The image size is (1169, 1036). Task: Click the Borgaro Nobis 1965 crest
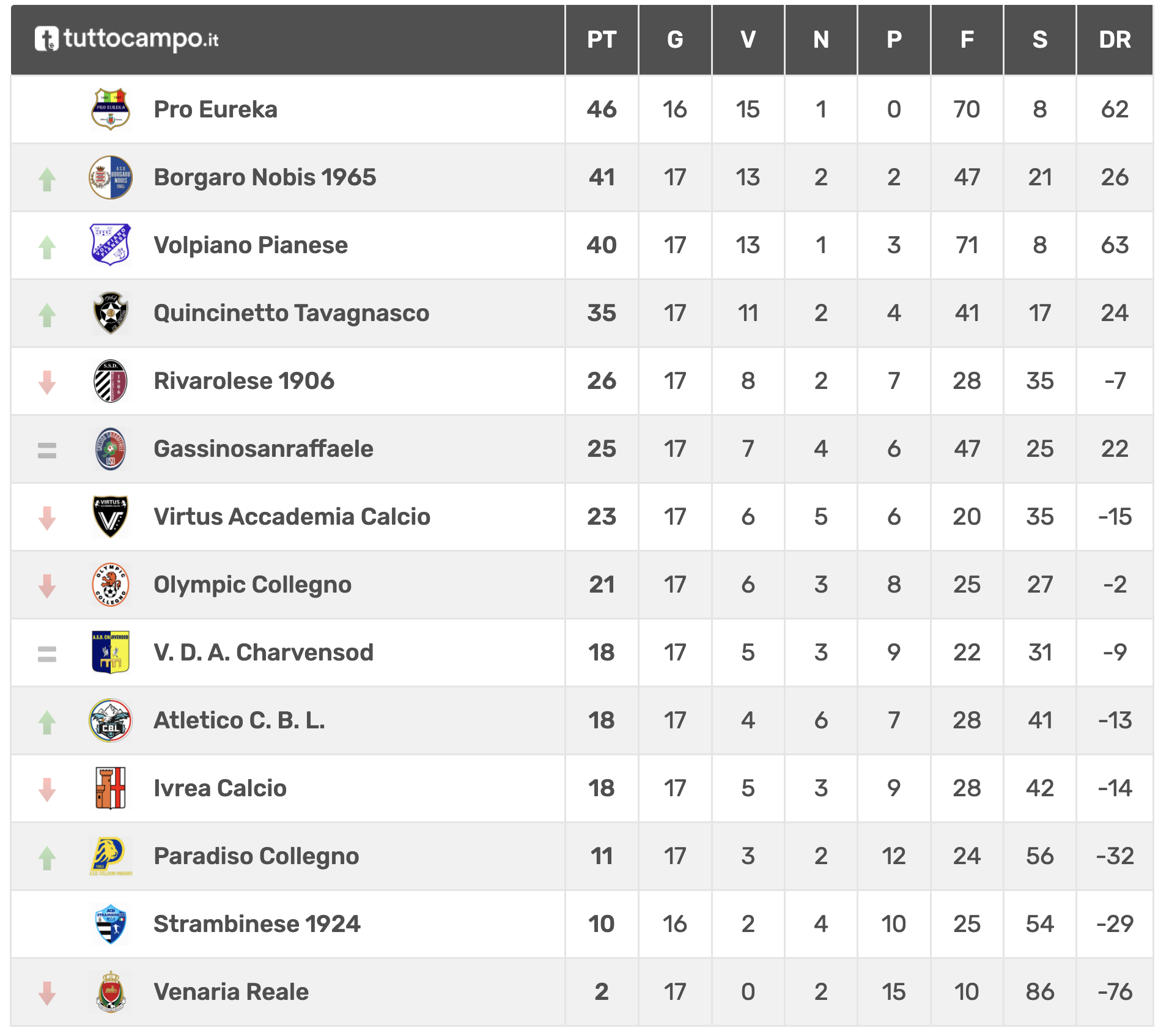pyautogui.click(x=111, y=177)
